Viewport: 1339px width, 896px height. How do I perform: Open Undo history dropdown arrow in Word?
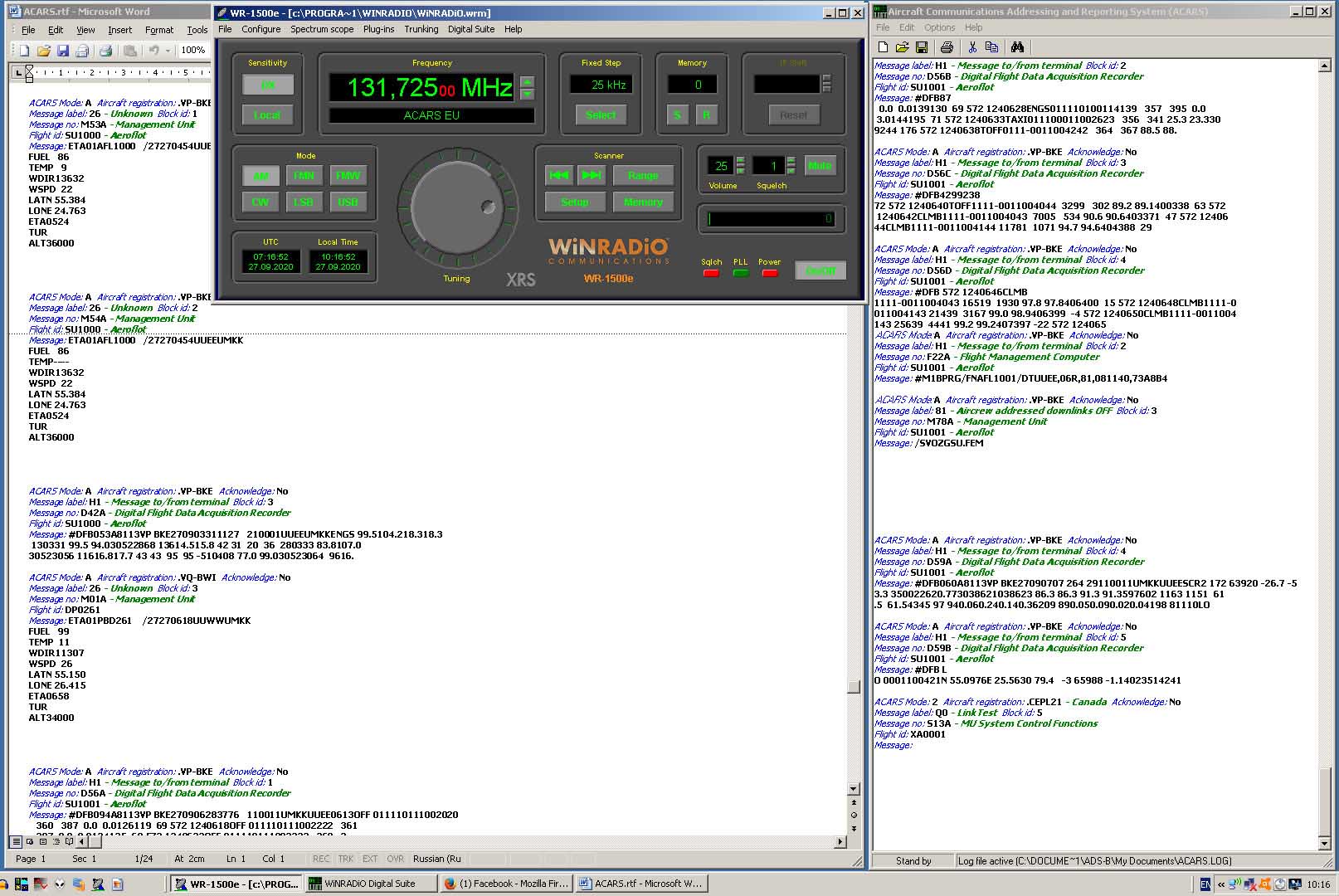pyautogui.click(x=168, y=51)
